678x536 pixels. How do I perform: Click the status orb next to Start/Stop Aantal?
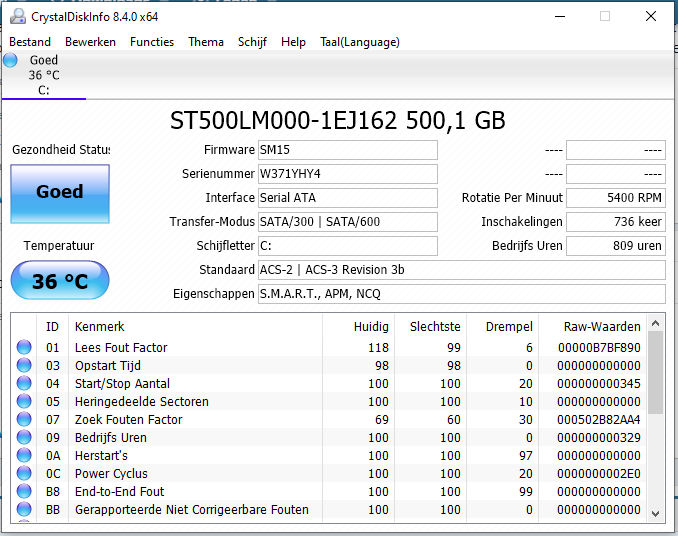24,384
